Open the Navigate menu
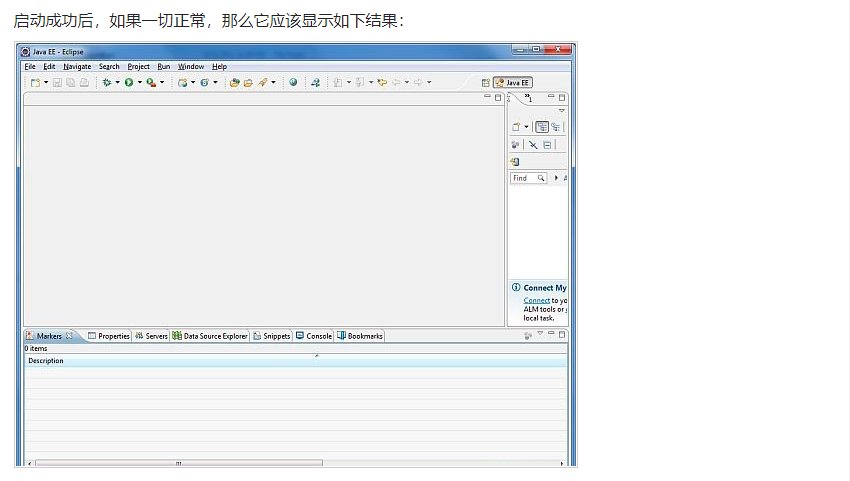This screenshot has height=481, width=850. (77, 67)
